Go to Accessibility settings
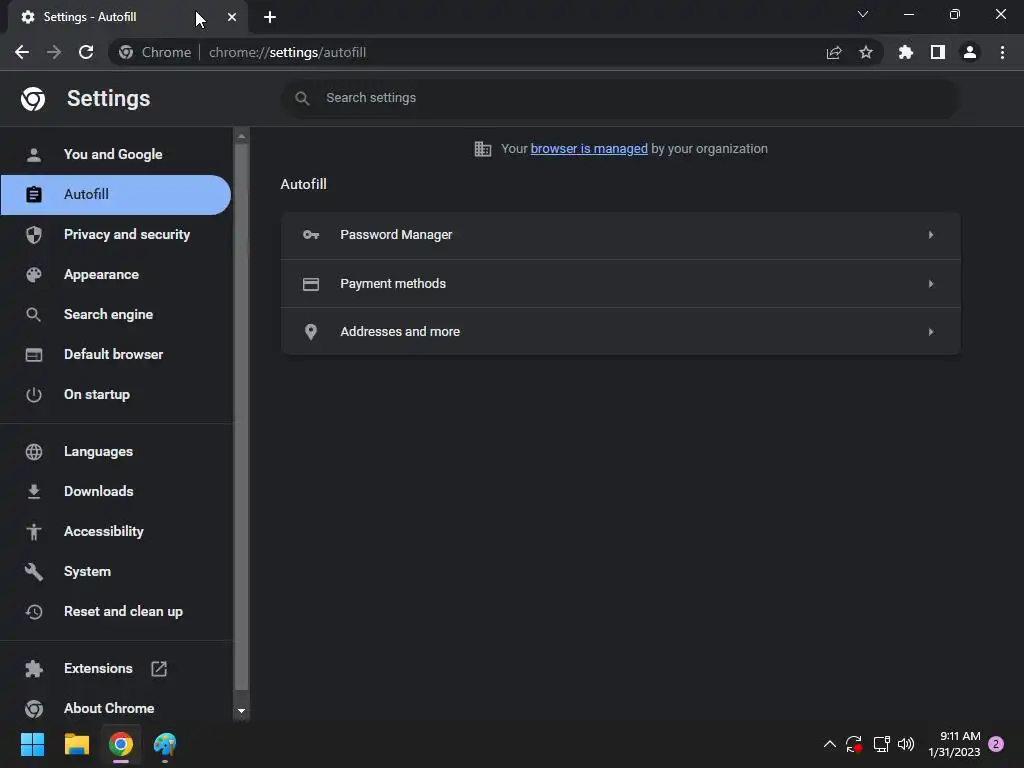This screenshot has width=1024, height=768. pyautogui.click(x=116, y=532)
